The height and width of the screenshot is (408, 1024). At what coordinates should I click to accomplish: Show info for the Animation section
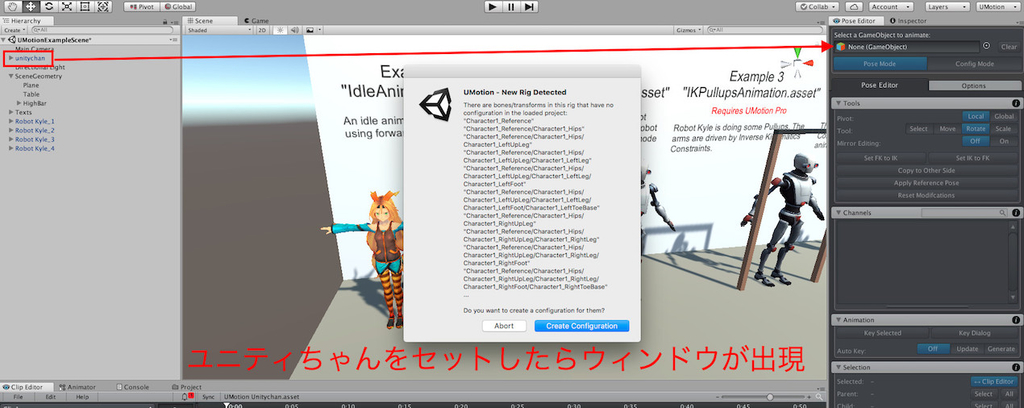click(x=1016, y=320)
